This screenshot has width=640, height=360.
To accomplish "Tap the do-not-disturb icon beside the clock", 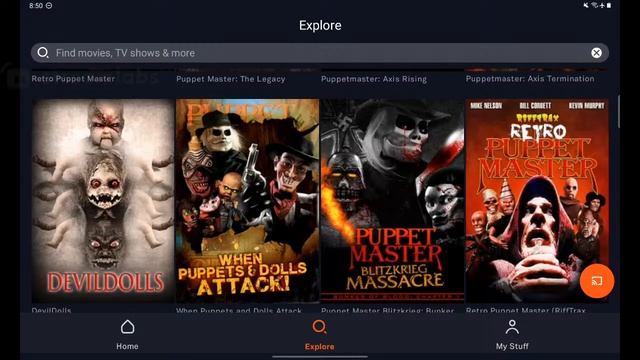I will pyautogui.click(x=49, y=6).
